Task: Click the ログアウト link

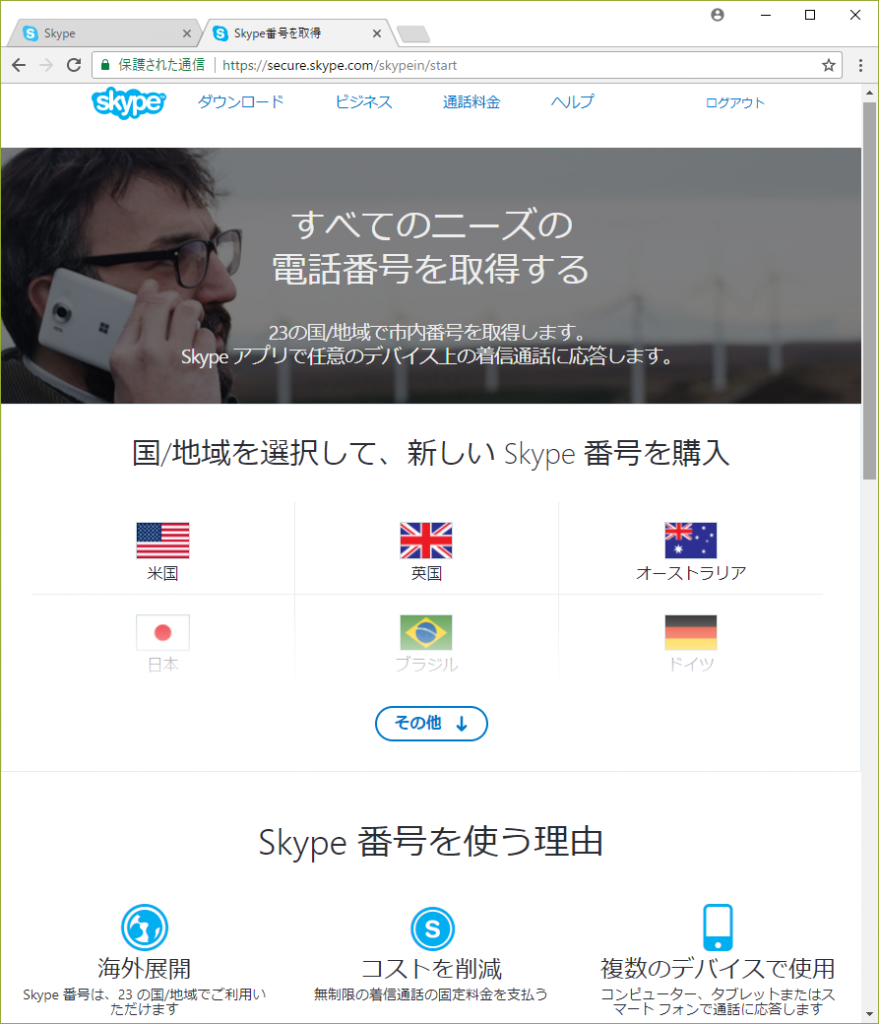Action: click(x=735, y=103)
